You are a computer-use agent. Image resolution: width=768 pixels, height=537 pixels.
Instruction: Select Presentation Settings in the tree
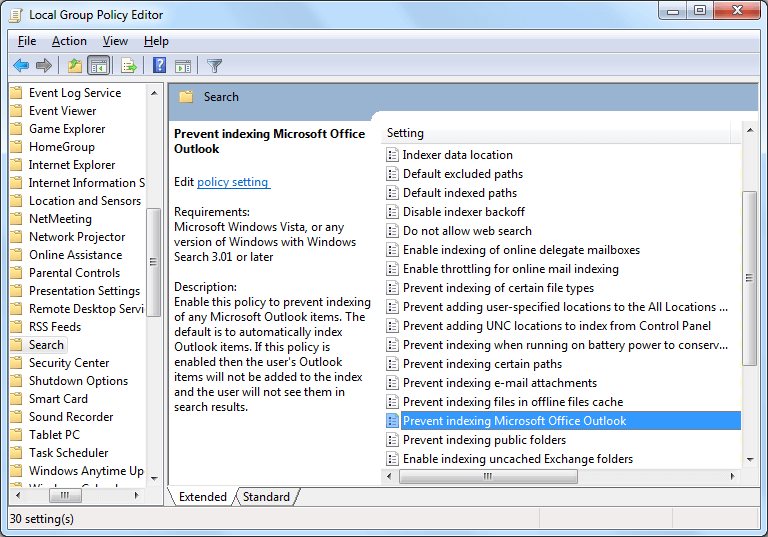tap(84, 291)
